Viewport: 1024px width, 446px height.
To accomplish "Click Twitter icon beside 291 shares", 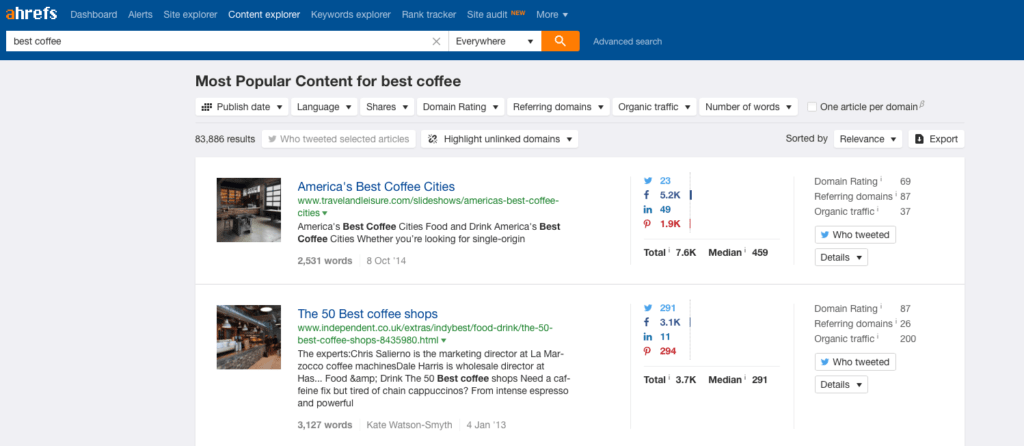I will tap(648, 308).
